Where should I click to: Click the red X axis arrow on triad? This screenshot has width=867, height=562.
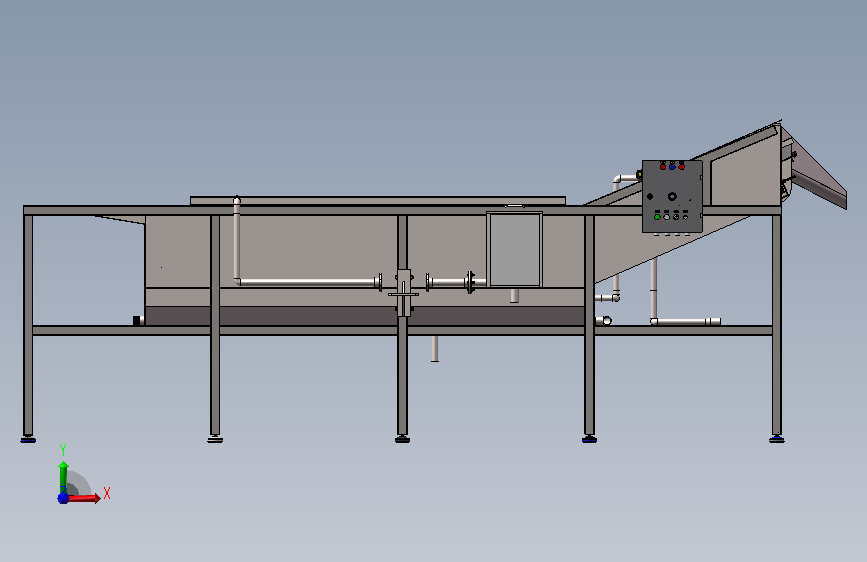86,498
